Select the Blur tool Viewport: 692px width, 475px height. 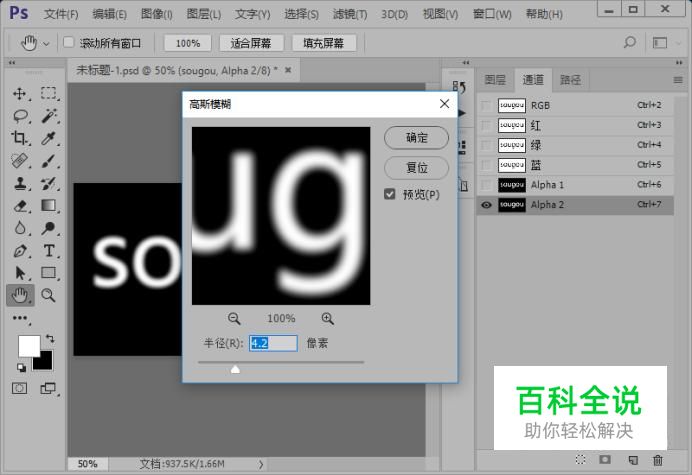[20, 228]
